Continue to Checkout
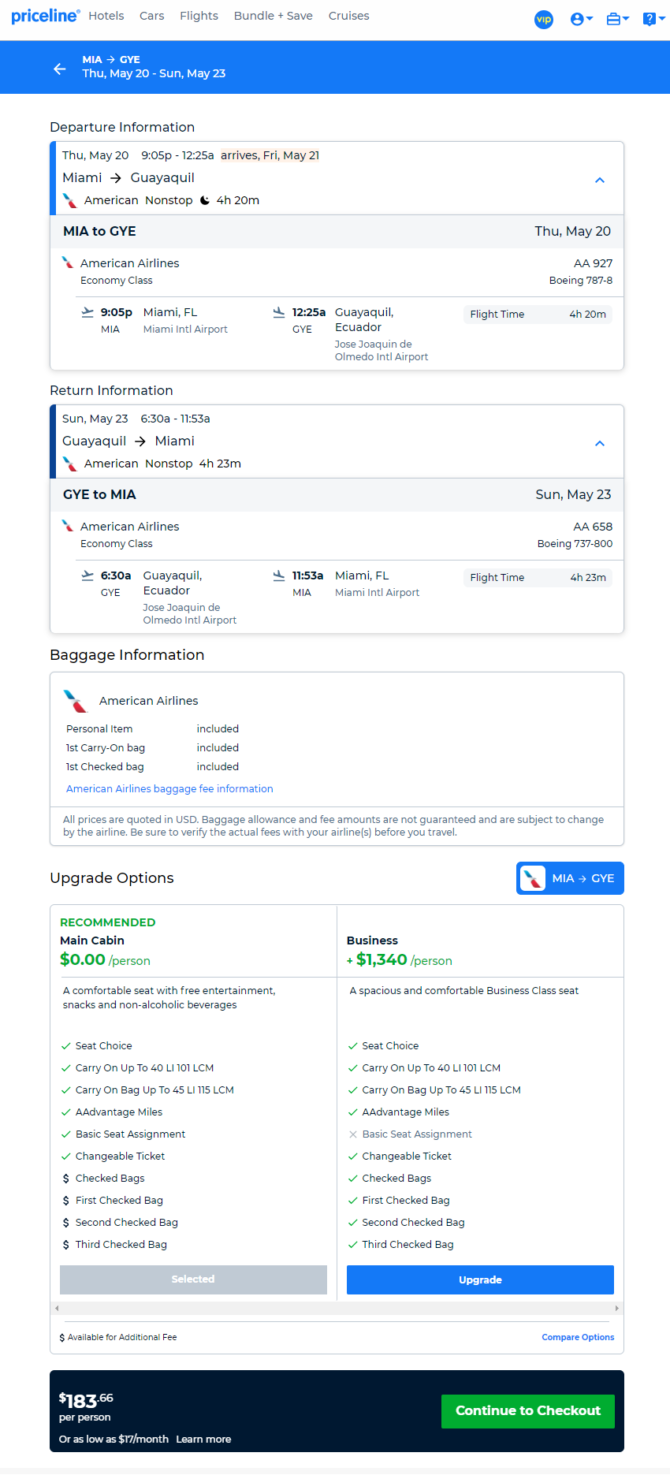 (x=528, y=1411)
